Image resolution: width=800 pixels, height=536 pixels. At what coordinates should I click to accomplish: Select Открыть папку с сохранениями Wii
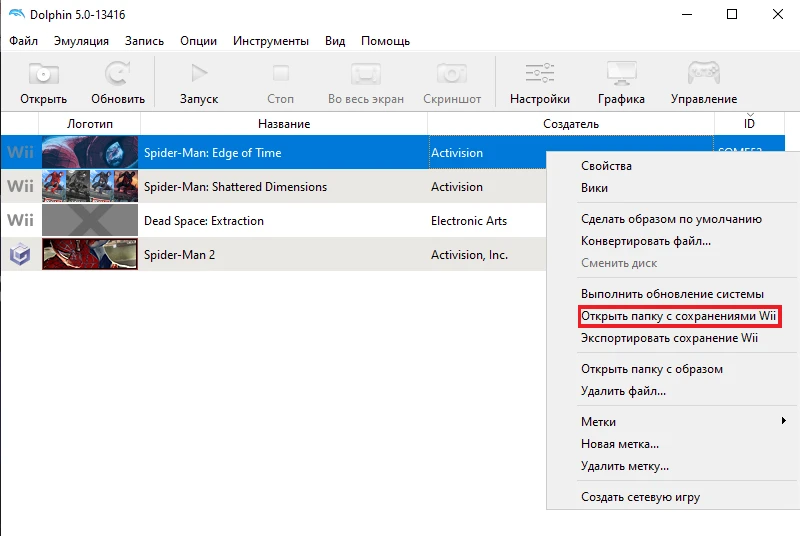[678, 317]
